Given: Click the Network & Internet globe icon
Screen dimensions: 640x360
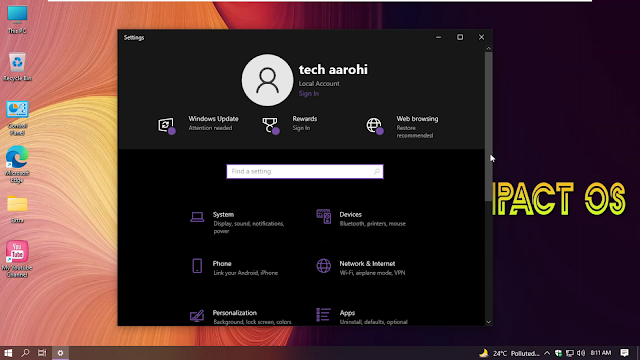Looking at the screenshot, I should [324, 266].
